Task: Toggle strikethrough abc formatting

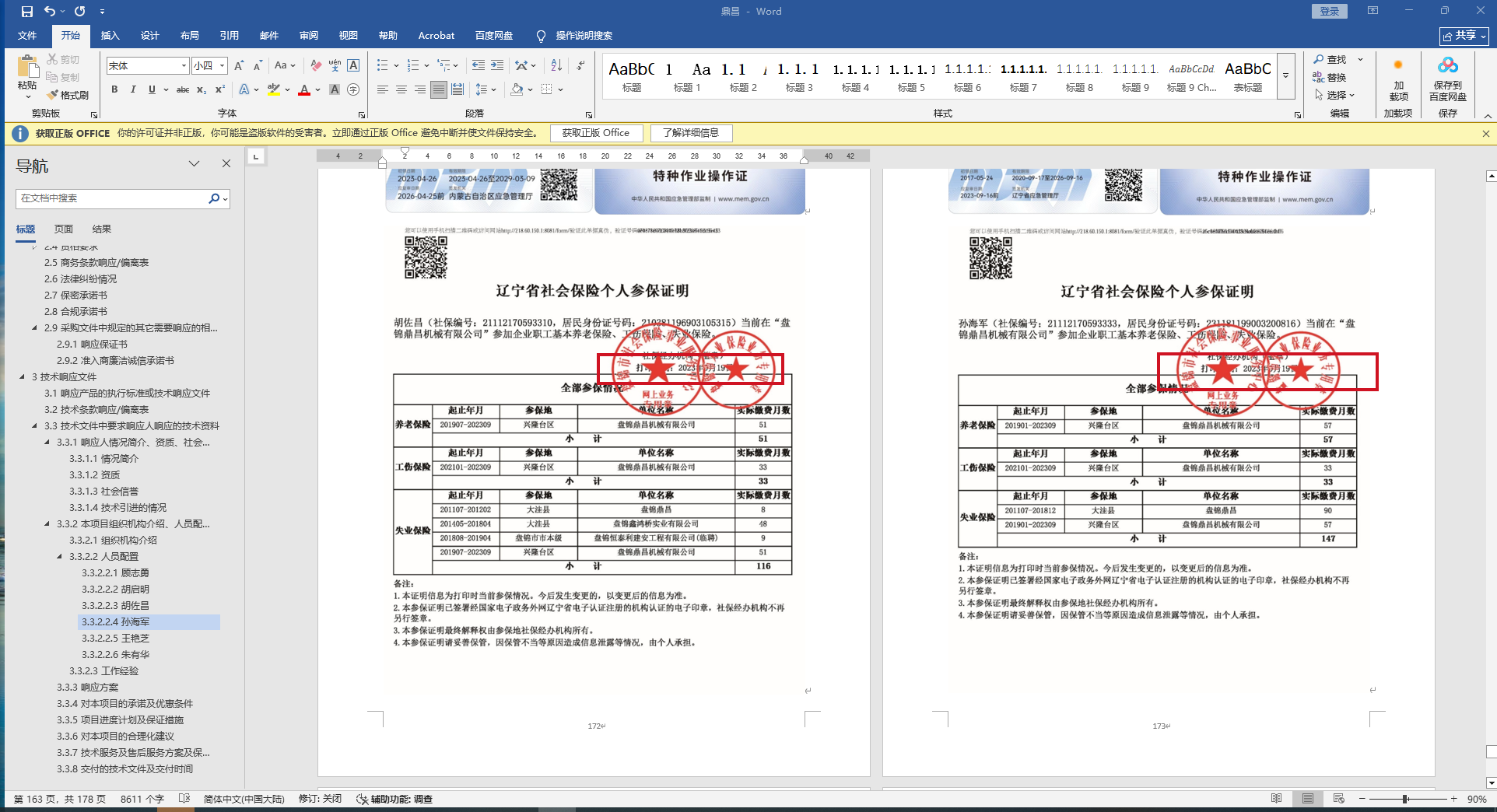Action: point(183,89)
